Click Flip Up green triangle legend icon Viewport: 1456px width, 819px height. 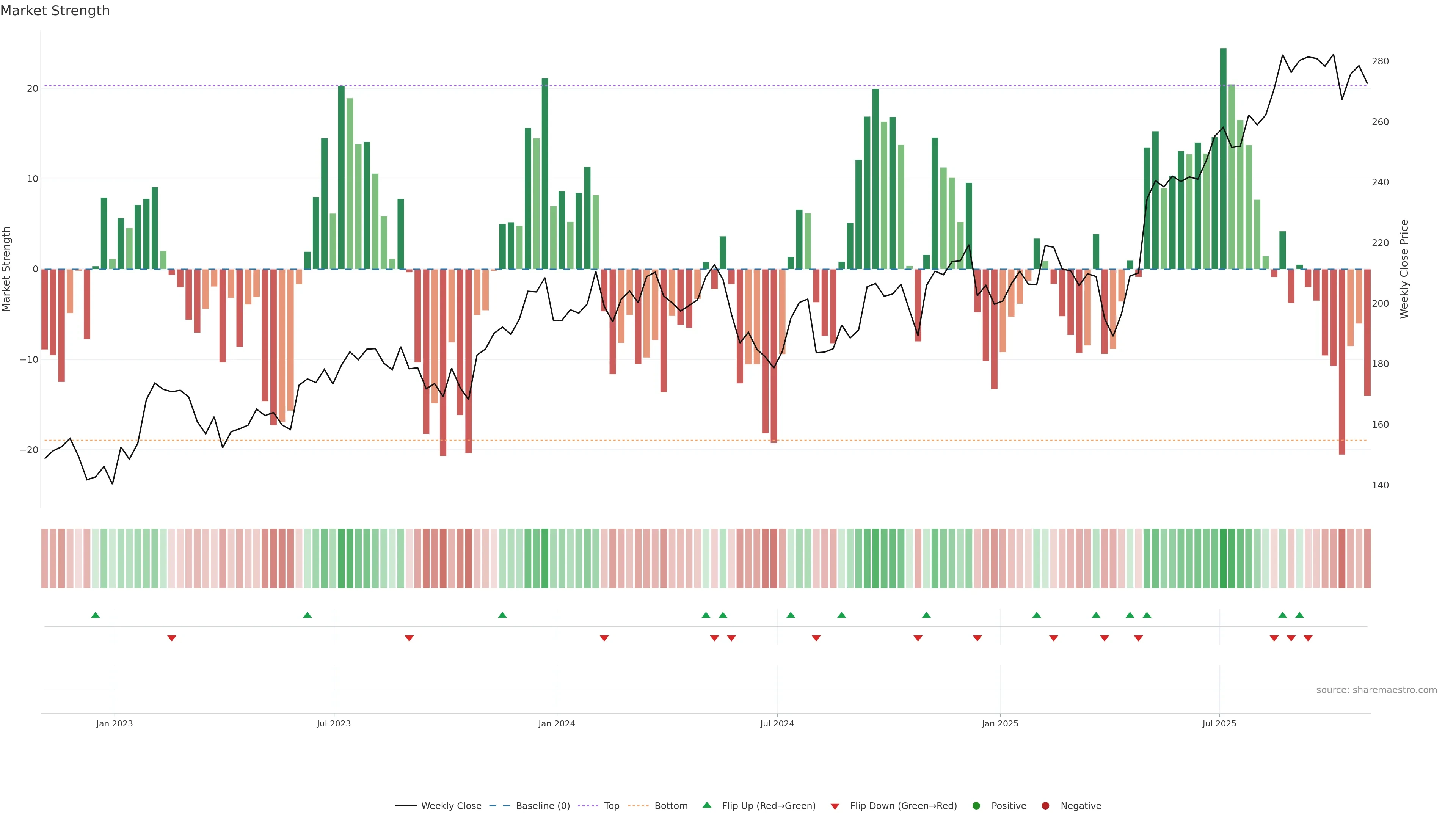tap(706, 805)
